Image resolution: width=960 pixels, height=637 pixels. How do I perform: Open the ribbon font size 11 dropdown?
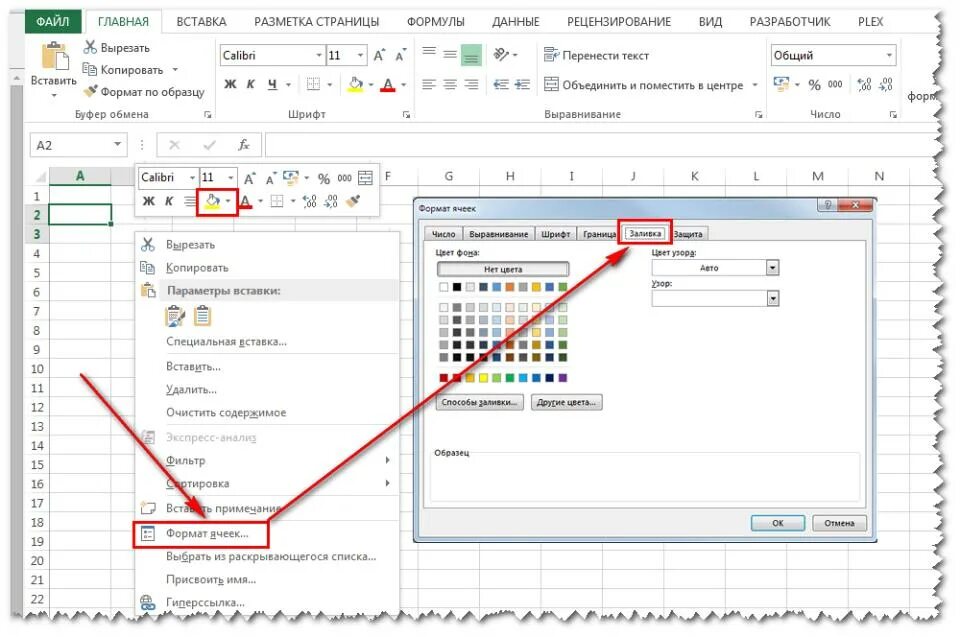click(x=361, y=55)
